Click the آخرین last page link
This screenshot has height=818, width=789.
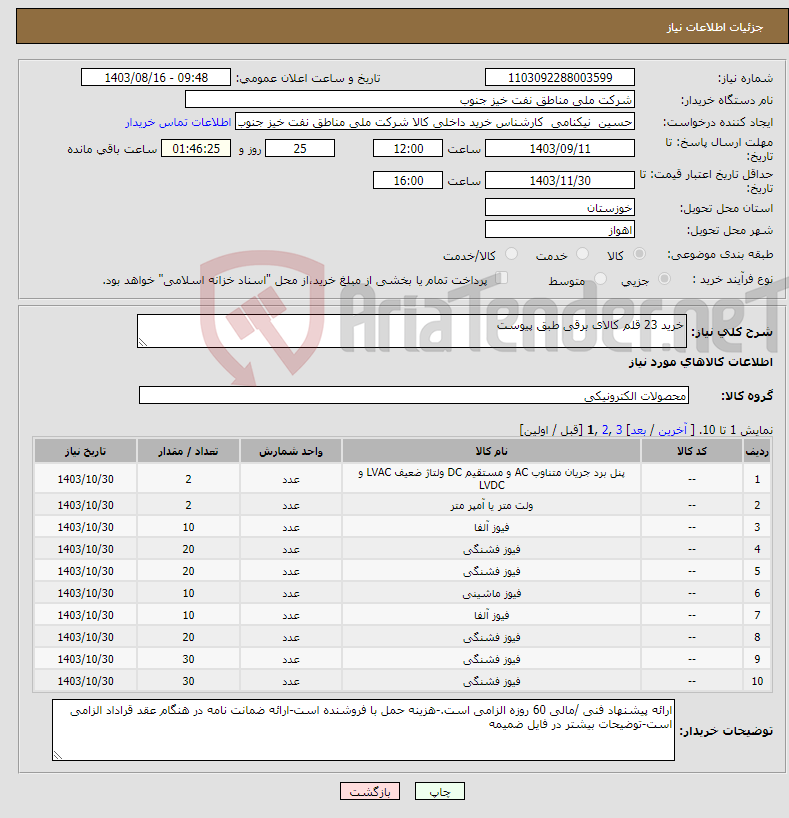tap(673, 430)
